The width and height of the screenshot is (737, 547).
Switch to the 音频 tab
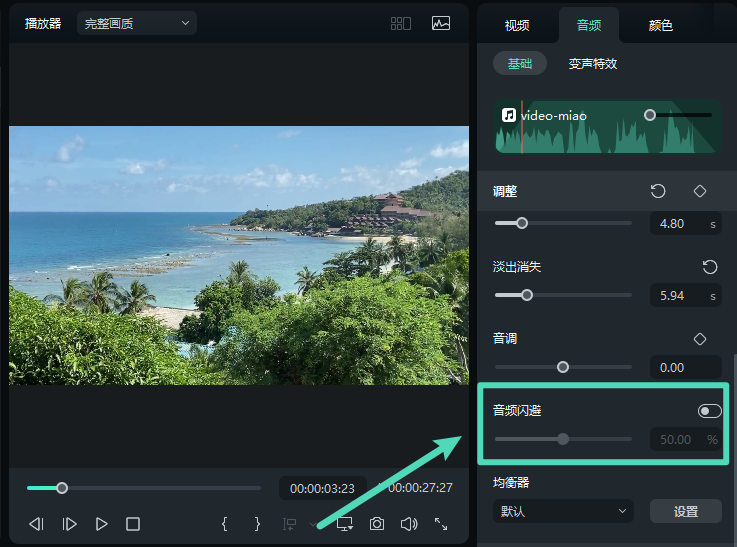(x=588, y=25)
